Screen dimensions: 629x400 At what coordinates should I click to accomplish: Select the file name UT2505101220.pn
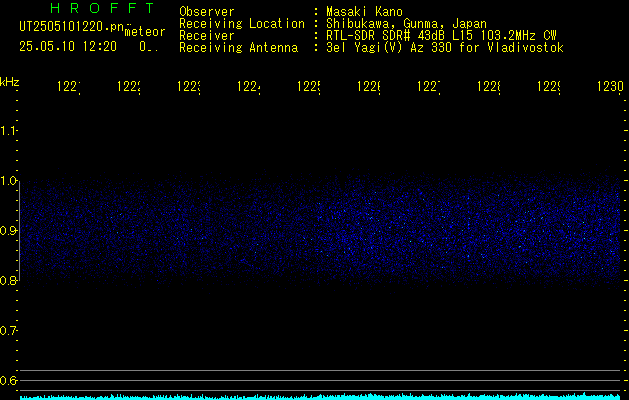[x=71, y=27]
